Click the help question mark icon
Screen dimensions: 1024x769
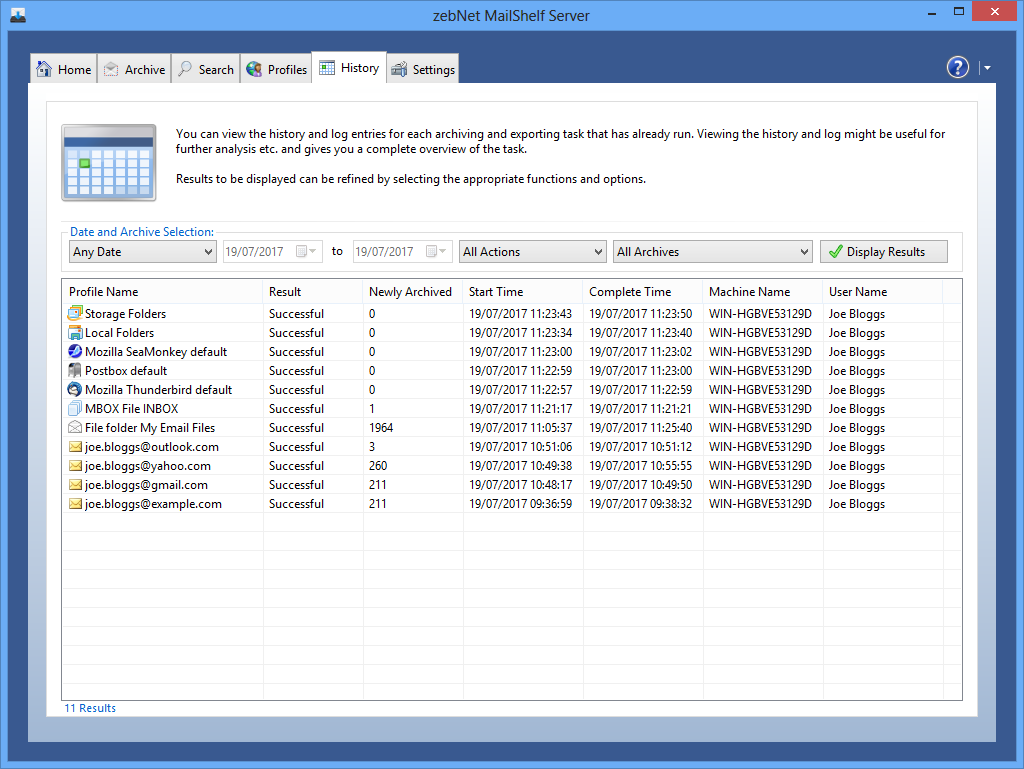click(958, 67)
